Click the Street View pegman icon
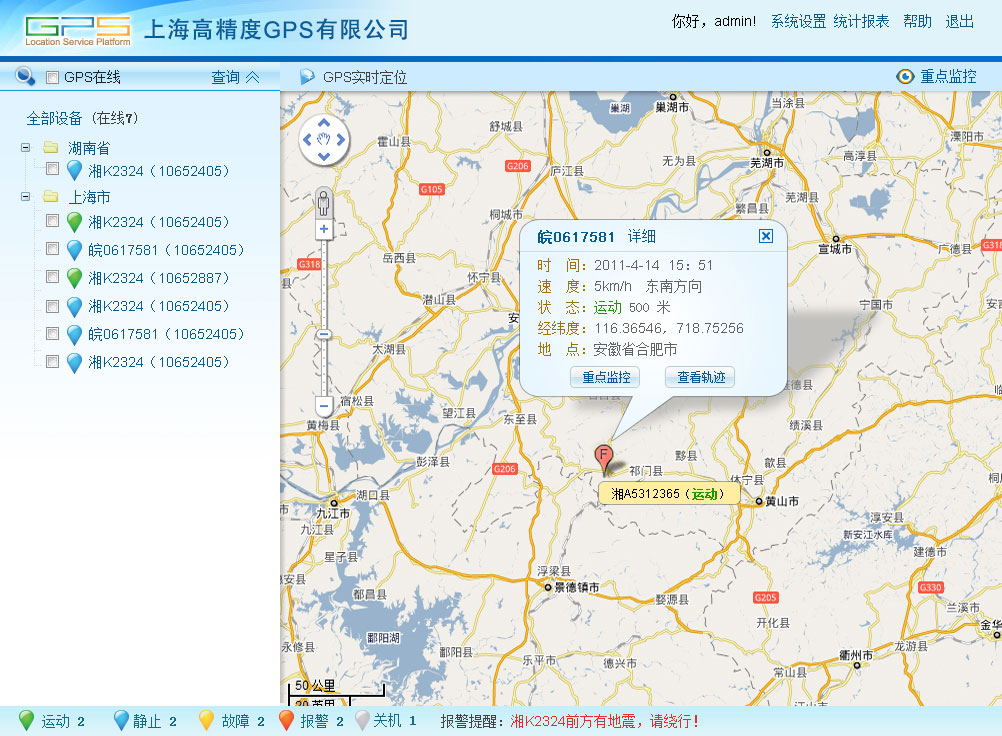 click(x=324, y=202)
